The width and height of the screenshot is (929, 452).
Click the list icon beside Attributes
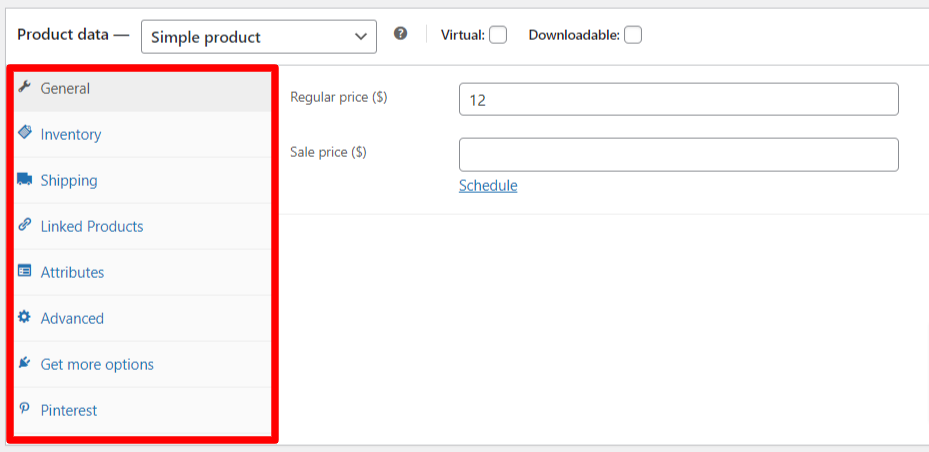tap(25, 272)
